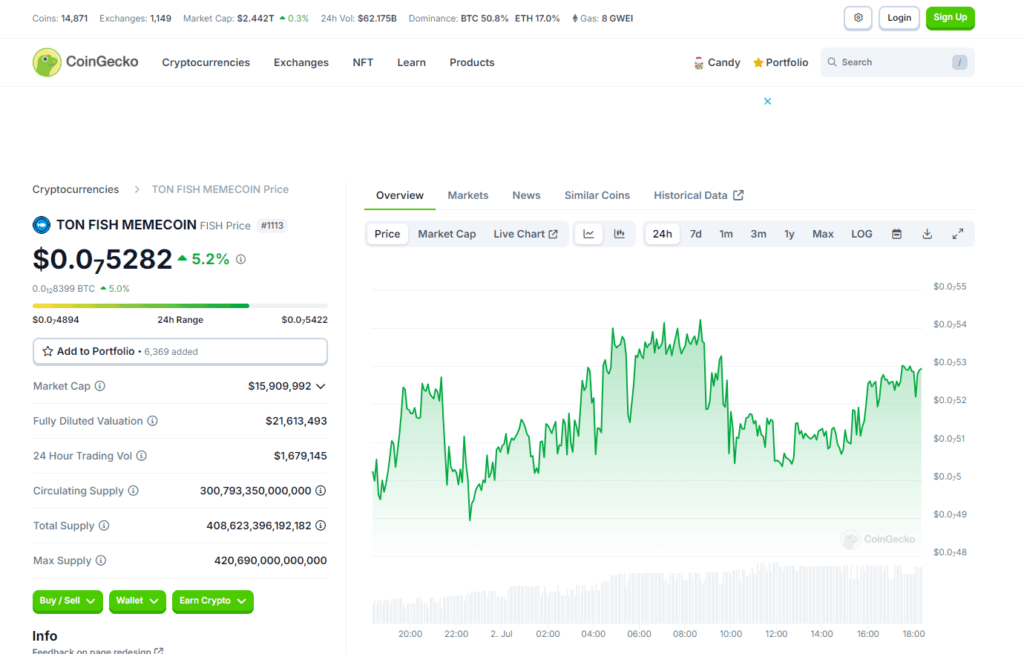Select the Price chart toggle
Screen dimensions: 1024x654
387,234
